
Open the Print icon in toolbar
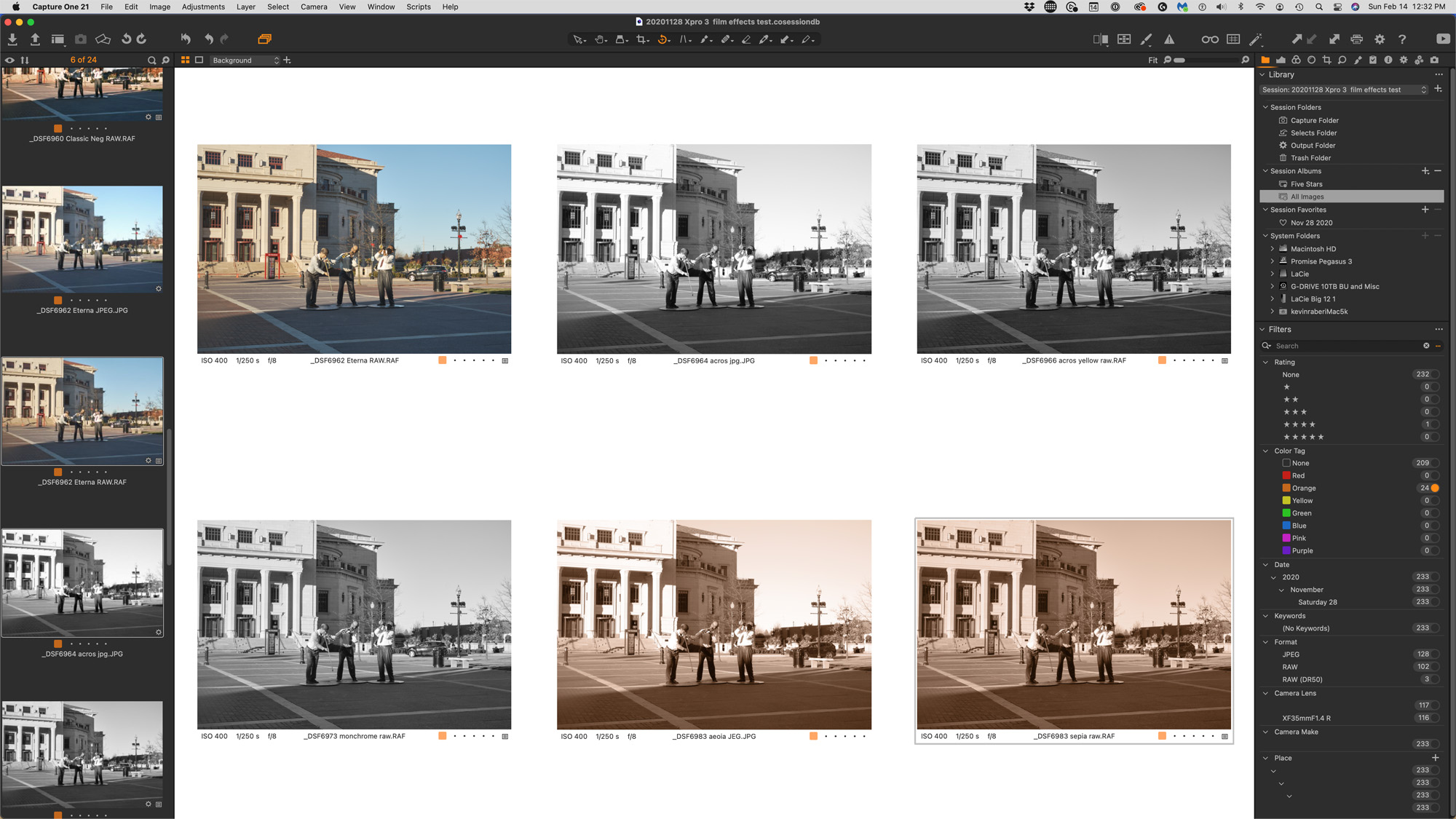pyautogui.click(x=1356, y=39)
